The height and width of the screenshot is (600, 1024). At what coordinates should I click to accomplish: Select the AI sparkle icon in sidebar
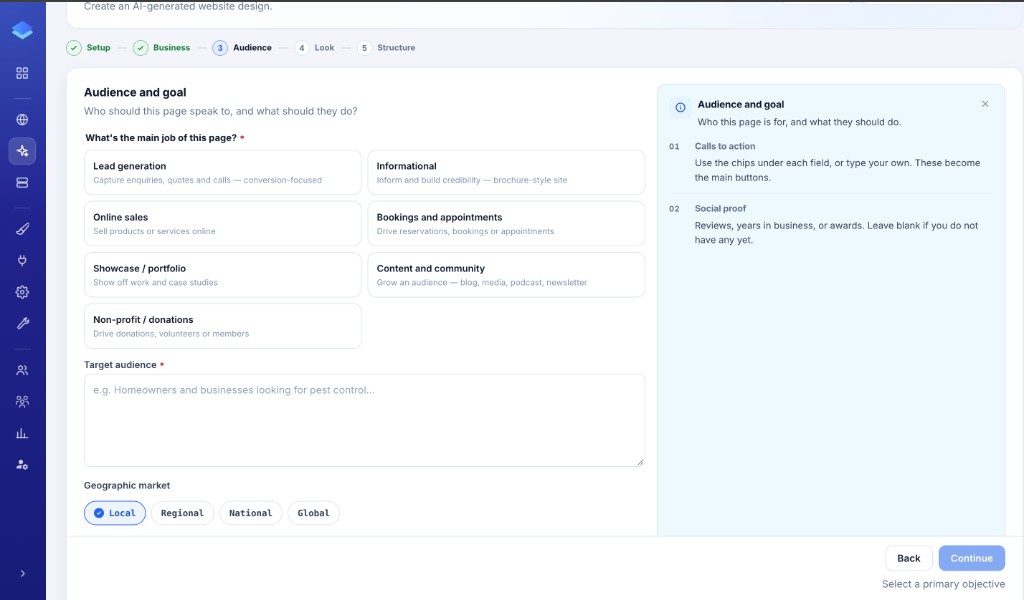click(22, 151)
